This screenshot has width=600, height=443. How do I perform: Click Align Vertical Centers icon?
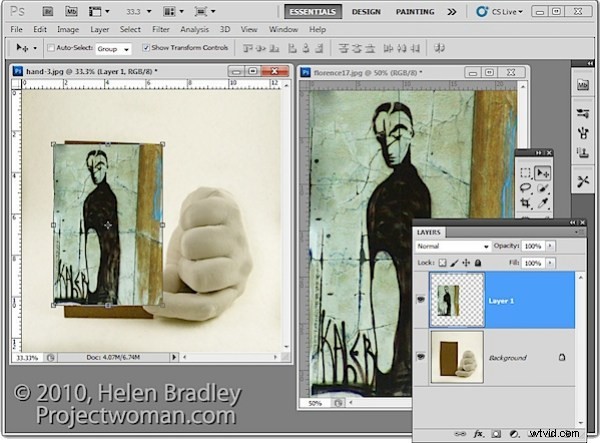[261, 48]
